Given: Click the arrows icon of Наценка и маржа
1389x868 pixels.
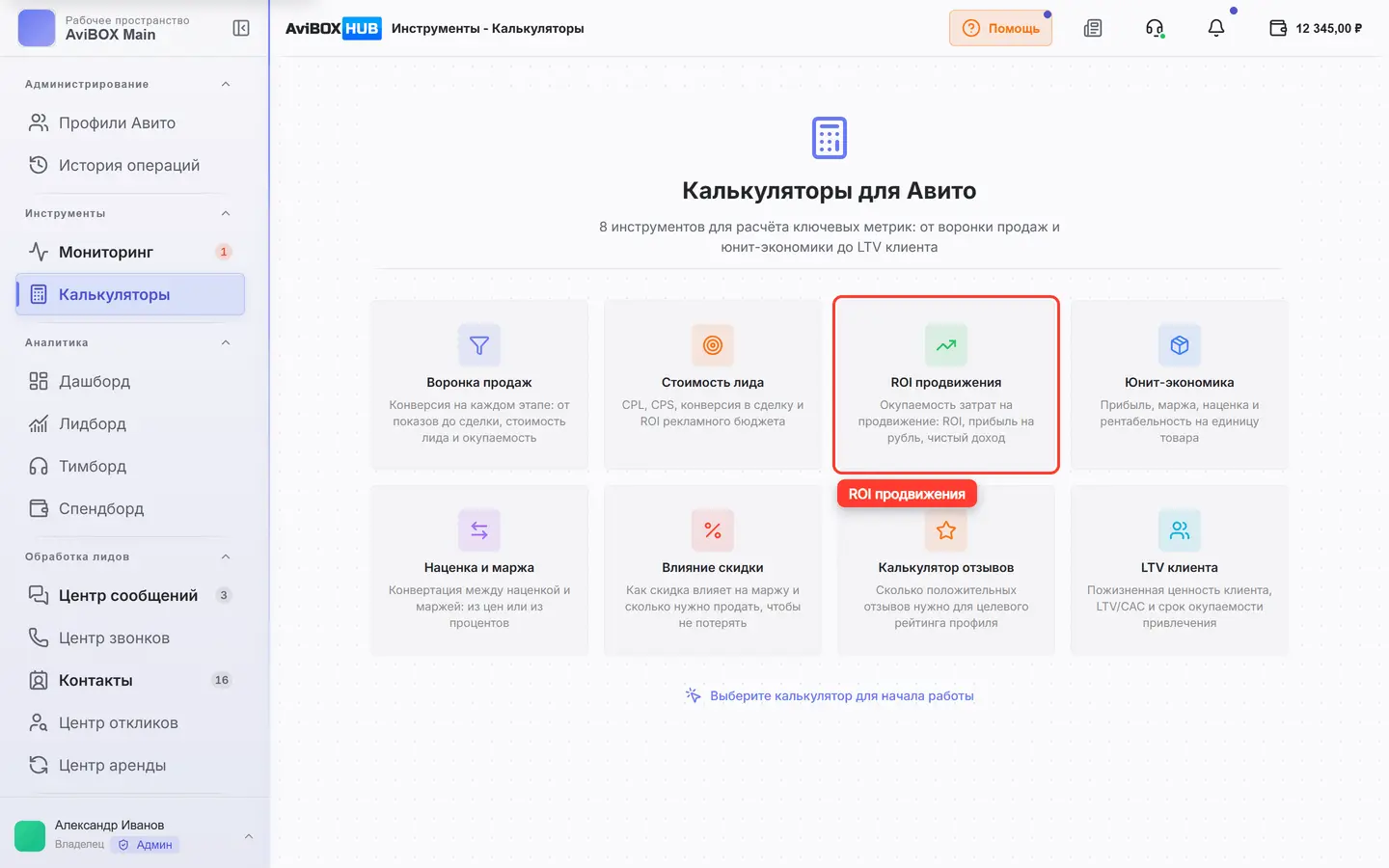Looking at the screenshot, I should (479, 530).
